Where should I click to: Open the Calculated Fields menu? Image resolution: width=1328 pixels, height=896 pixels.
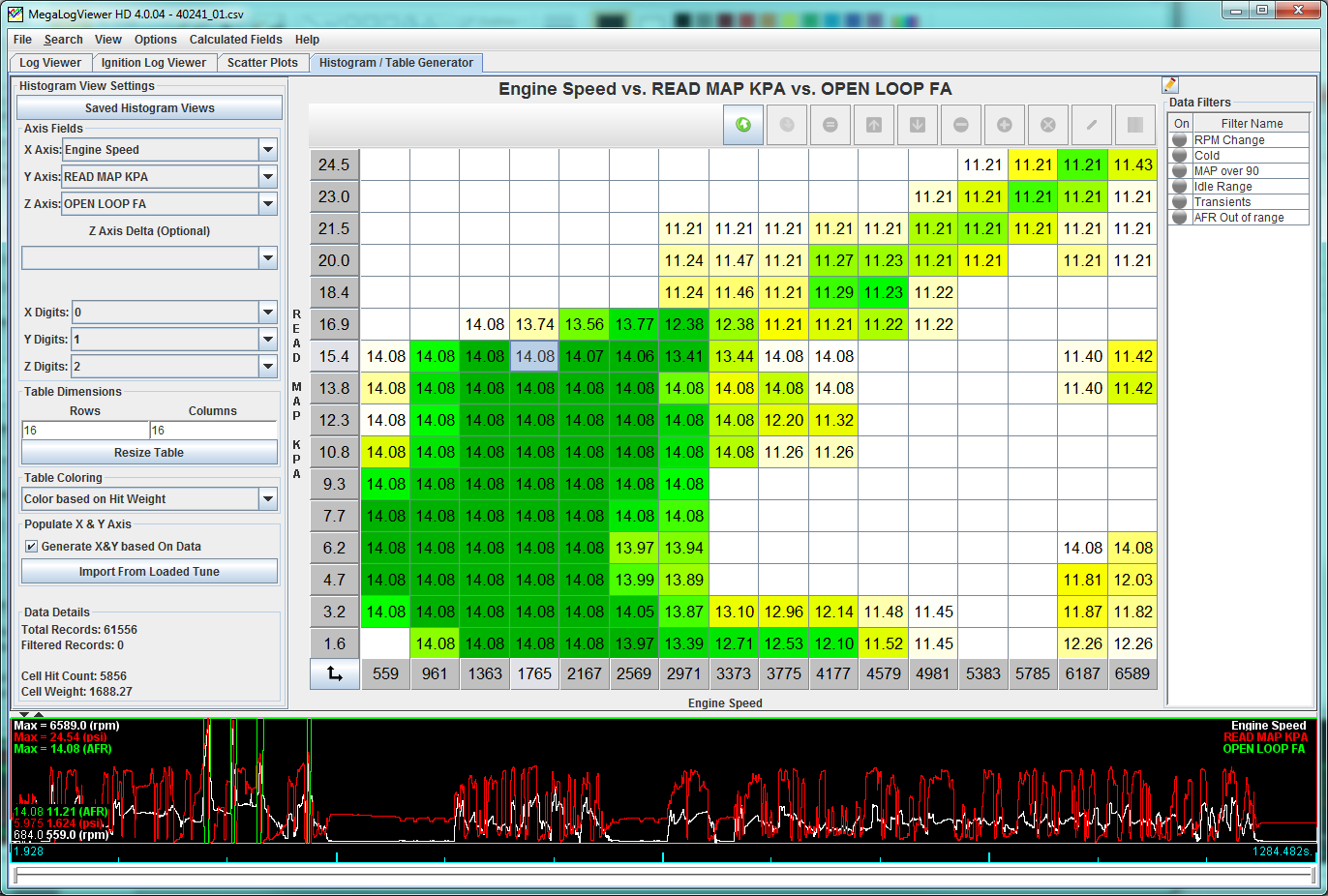pyautogui.click(x=235, y=40)
